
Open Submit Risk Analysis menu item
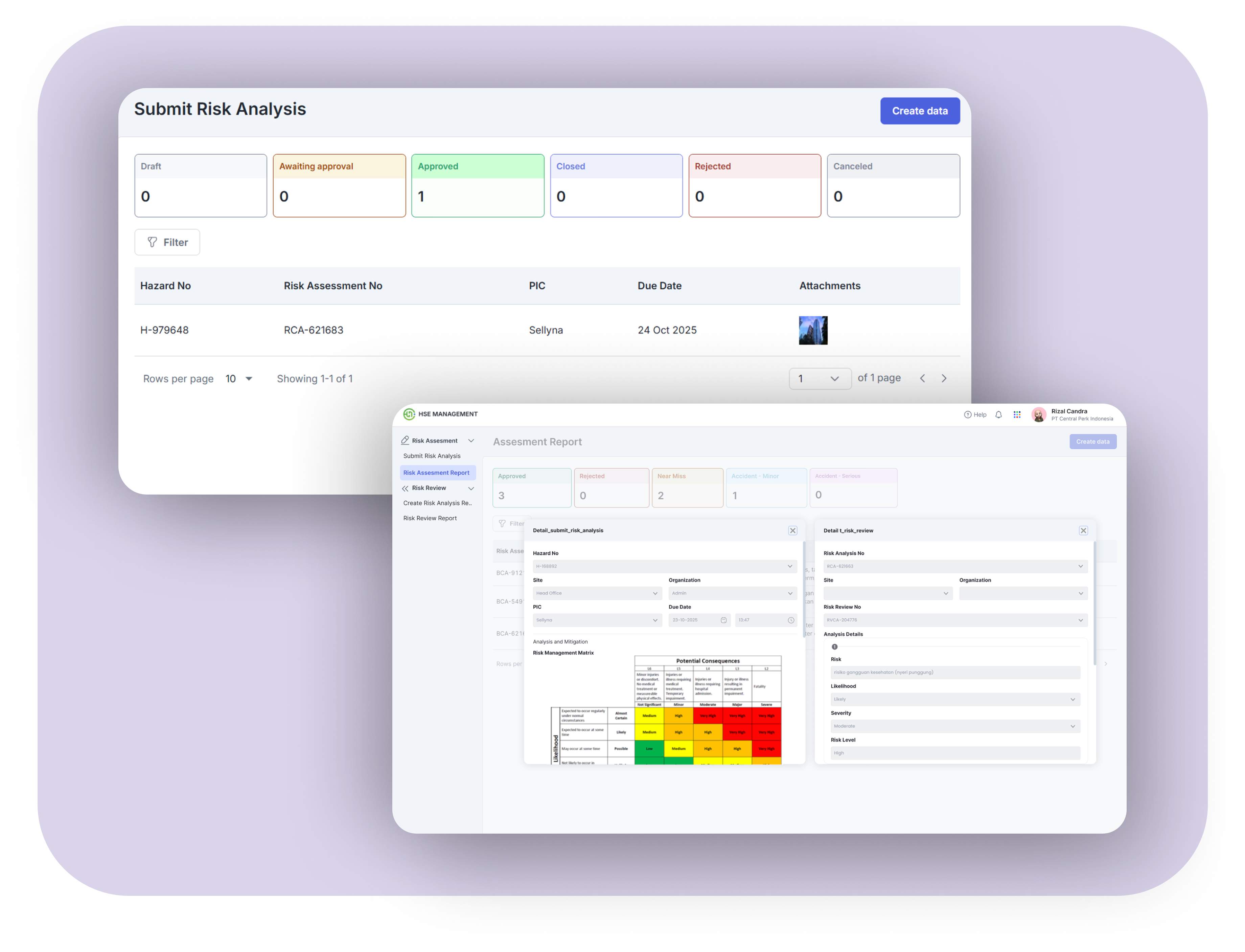[432, 456]
